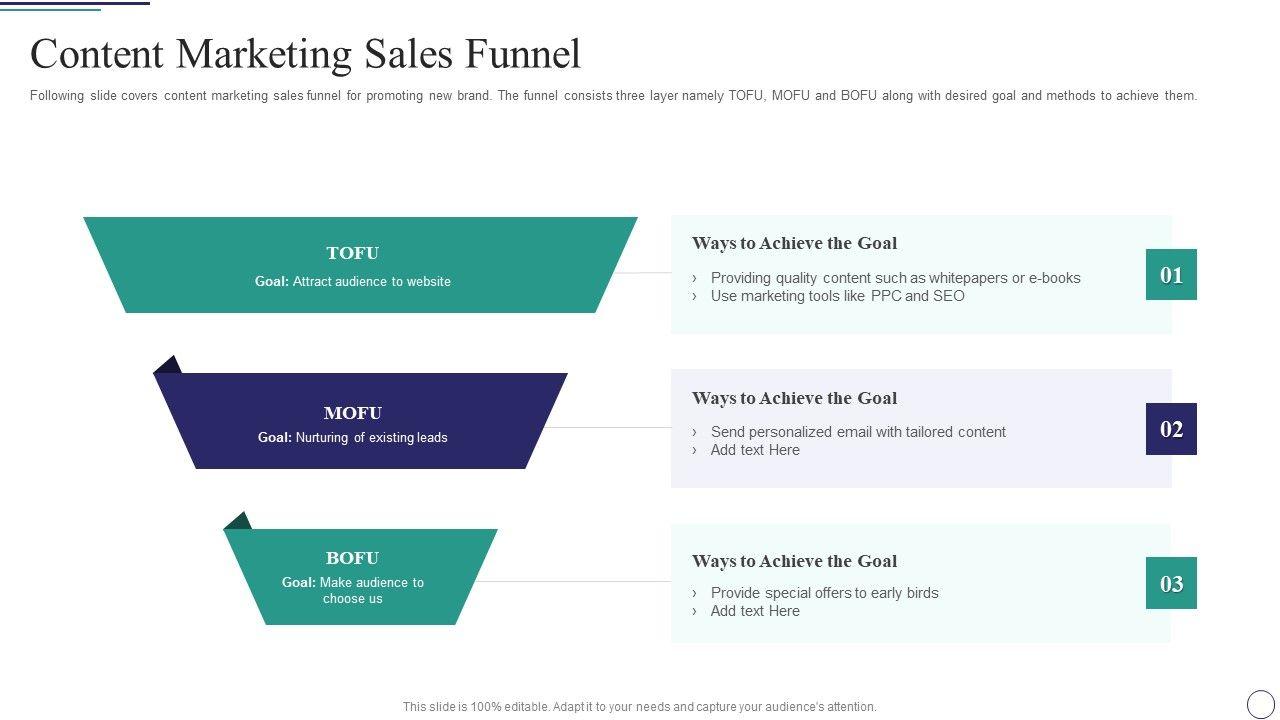Click the whitepapers or e-books bullet
Image resolution: width=1280 pixels, height=720 pixels.
[x=895, y=278]
